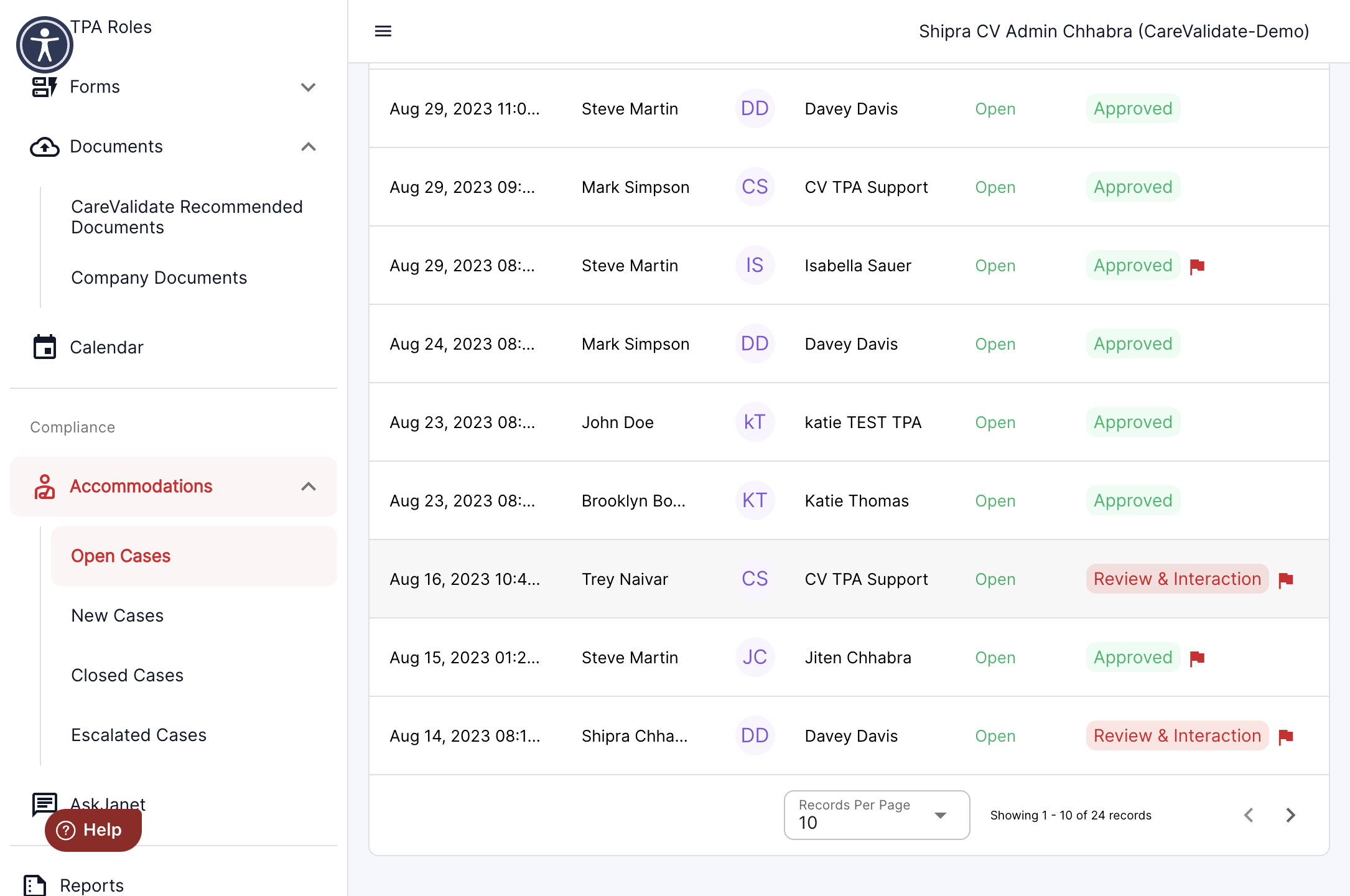Click the IS avatar for Isabella Sauer

[x=755, y=266]
